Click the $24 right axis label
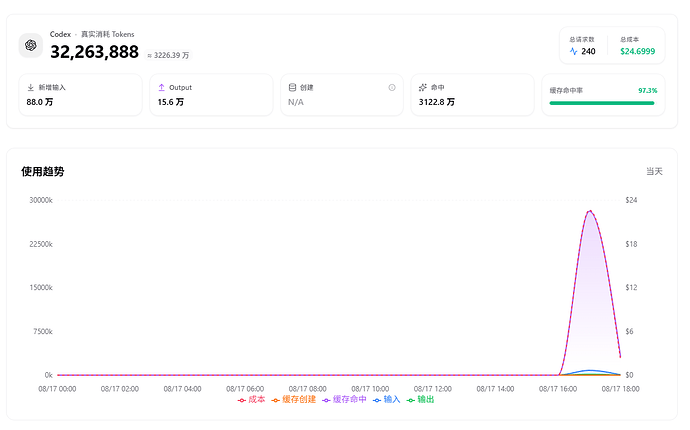This screenshot has width=690, height=430. tap(631, 200)
